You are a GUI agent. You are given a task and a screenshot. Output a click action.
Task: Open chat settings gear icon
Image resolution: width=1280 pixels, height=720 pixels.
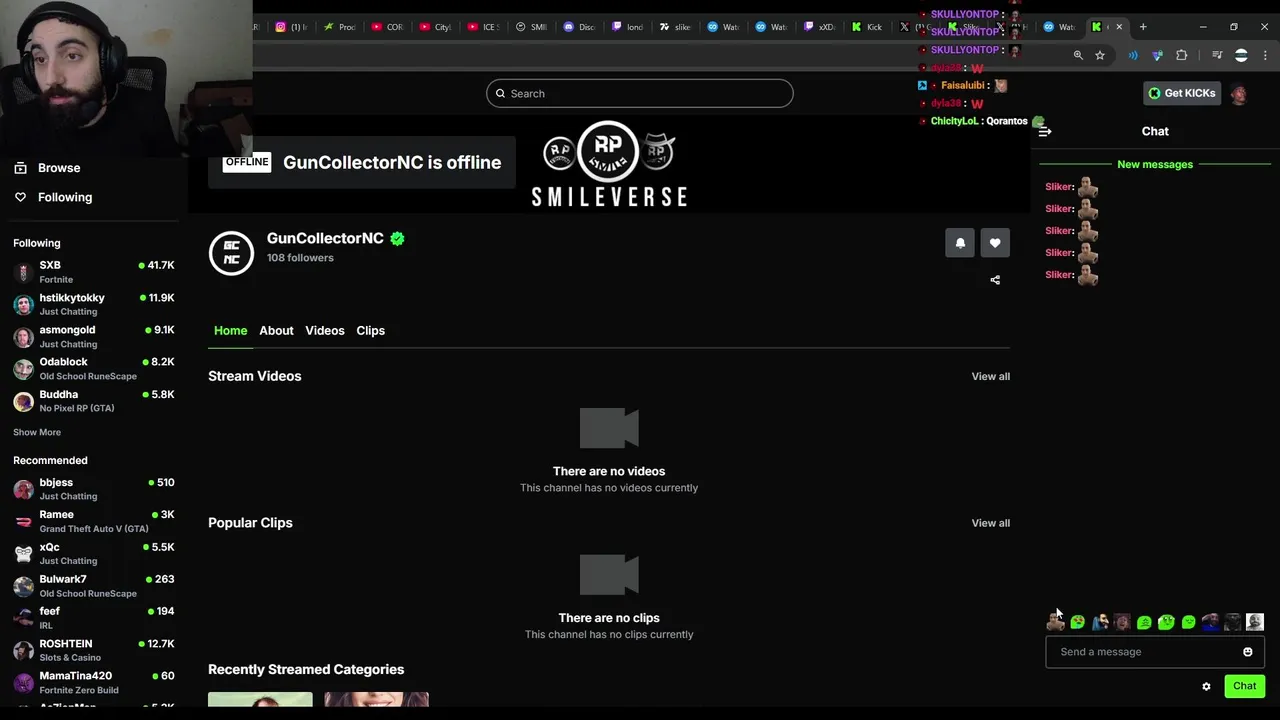tap(1206, 686)
